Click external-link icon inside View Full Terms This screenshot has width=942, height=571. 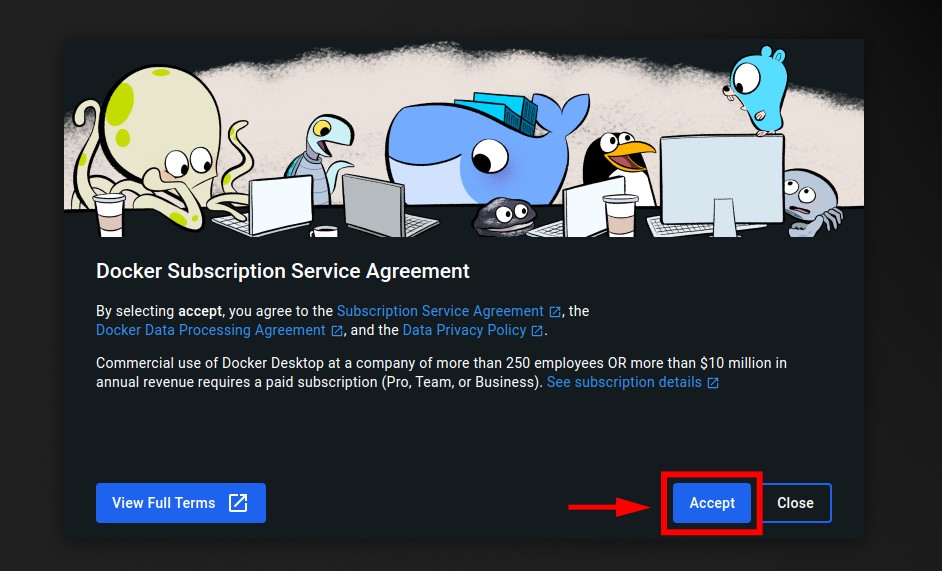[x=238, y=502]
